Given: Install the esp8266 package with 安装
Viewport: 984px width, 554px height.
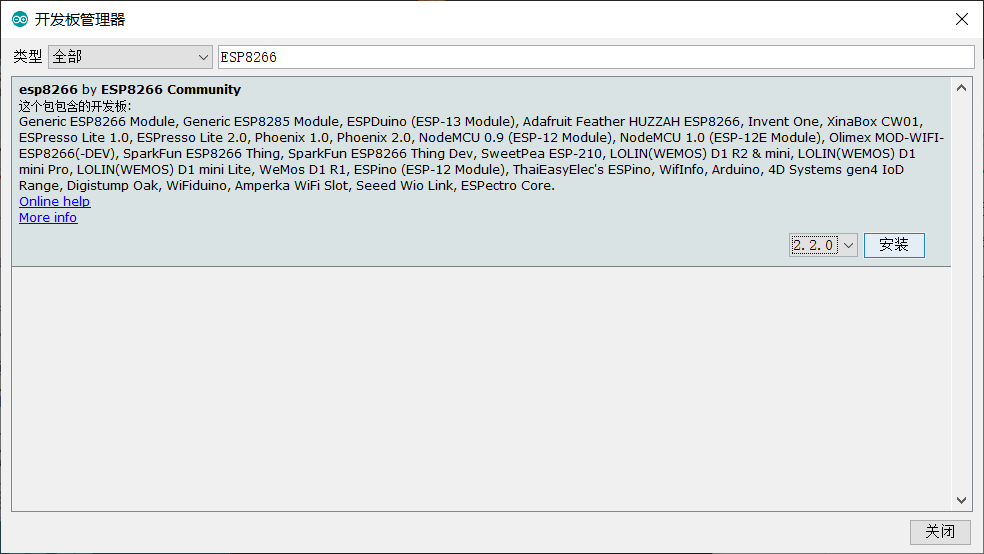Looking at the screenshot, I should [894, 245].
